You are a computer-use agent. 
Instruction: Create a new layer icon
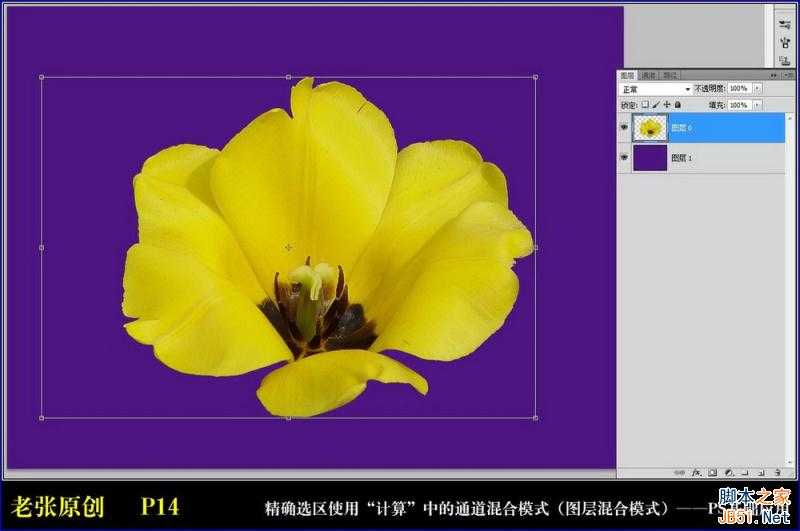(x=761, y=473)
